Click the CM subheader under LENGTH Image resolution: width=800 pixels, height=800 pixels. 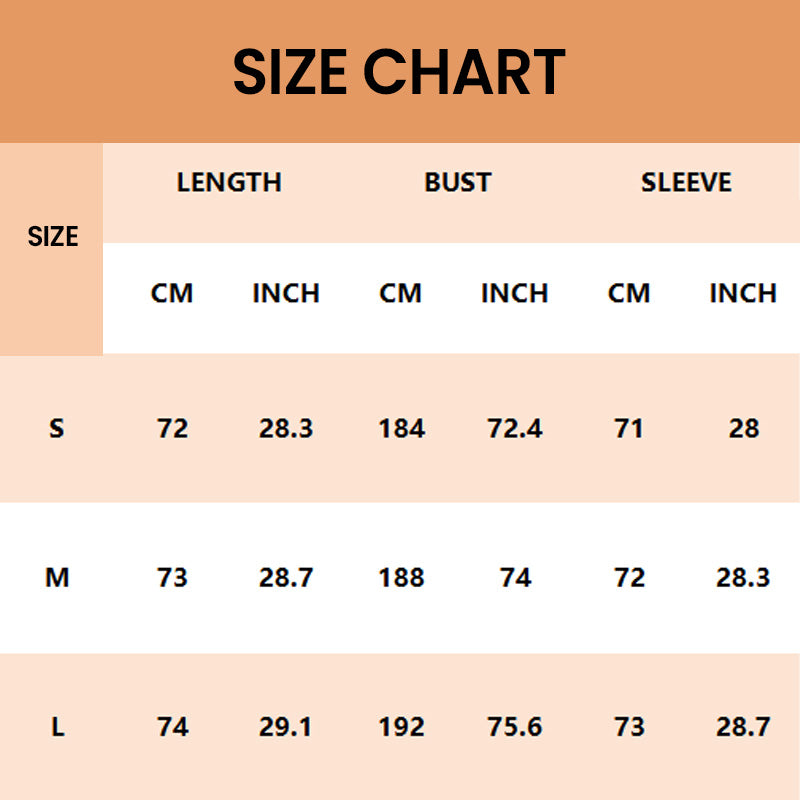(x=172, y=293)
